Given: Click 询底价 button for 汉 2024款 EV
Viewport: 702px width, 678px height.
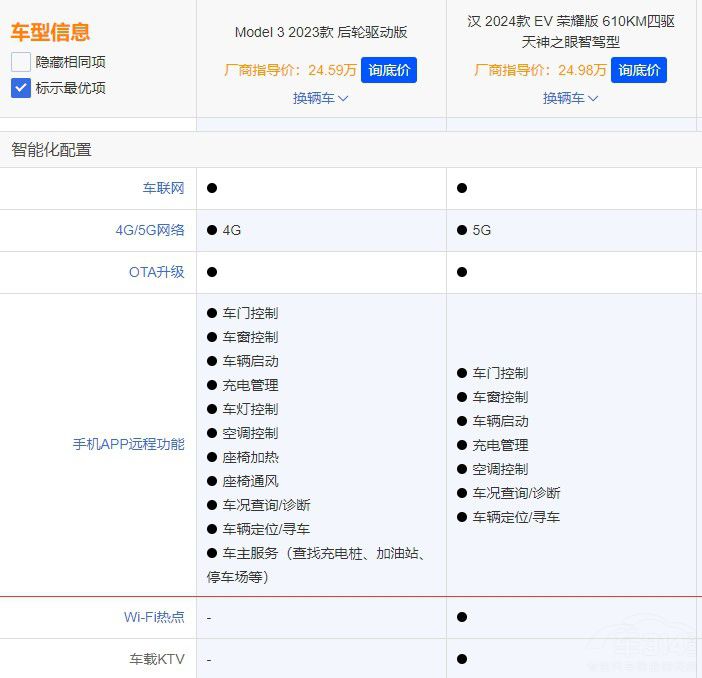Looking at the screenshot, I should (638, 70).
